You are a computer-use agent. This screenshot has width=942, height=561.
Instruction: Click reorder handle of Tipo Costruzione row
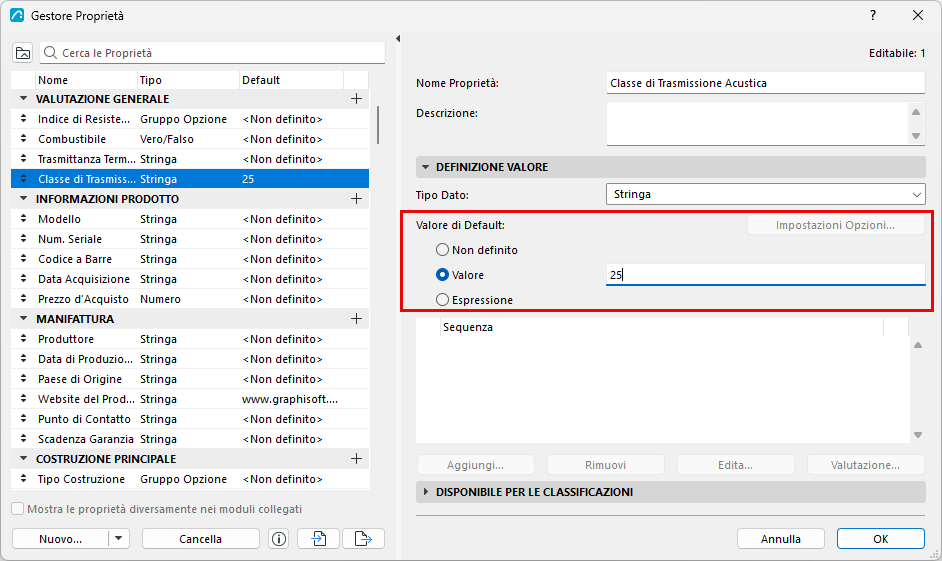click(23, 479)
